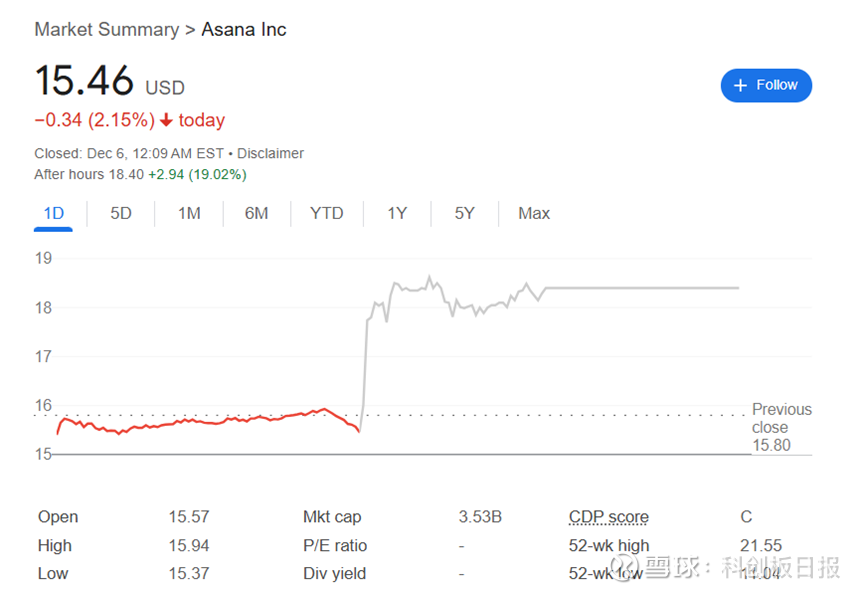Show the 1M chart range

[x=189, y=213]
